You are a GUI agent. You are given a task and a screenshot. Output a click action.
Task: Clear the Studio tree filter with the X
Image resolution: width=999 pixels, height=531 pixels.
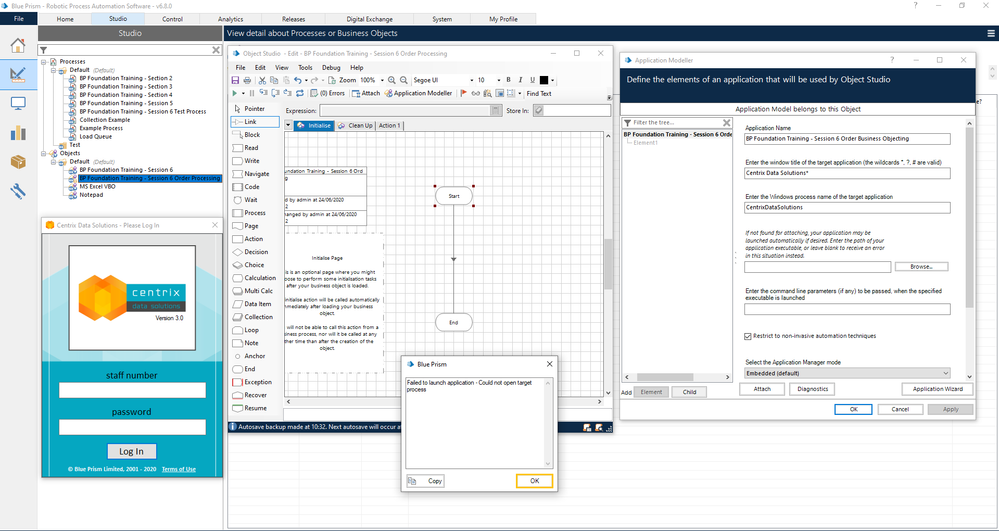tap(215, 50)
